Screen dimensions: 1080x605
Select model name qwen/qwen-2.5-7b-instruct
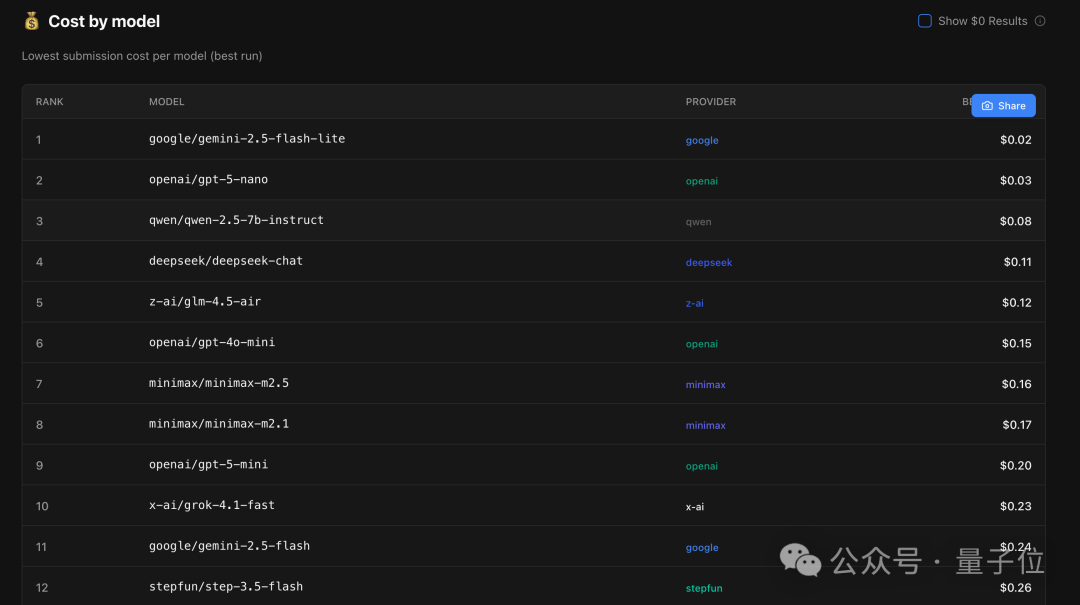[236, 220]
